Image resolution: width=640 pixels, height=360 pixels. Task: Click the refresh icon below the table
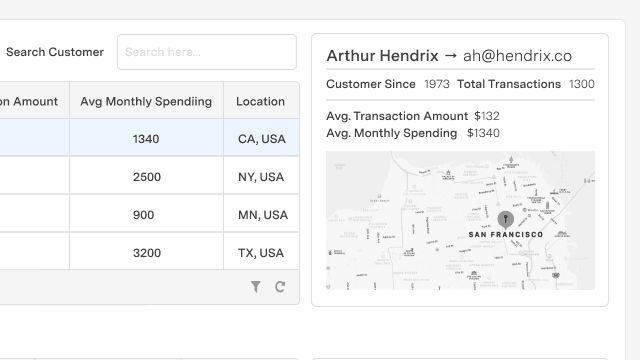click(x=280, y=287)
